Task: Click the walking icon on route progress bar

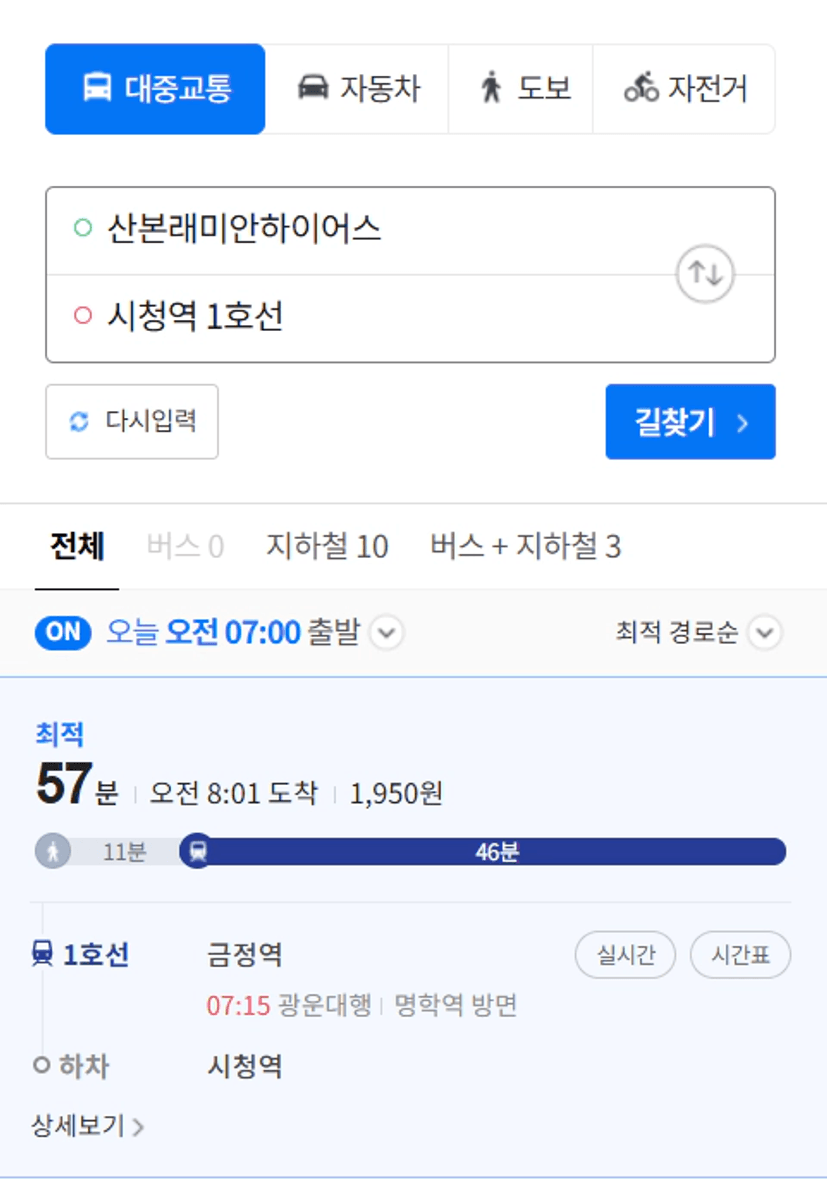Action: click(x=53, y=852)
